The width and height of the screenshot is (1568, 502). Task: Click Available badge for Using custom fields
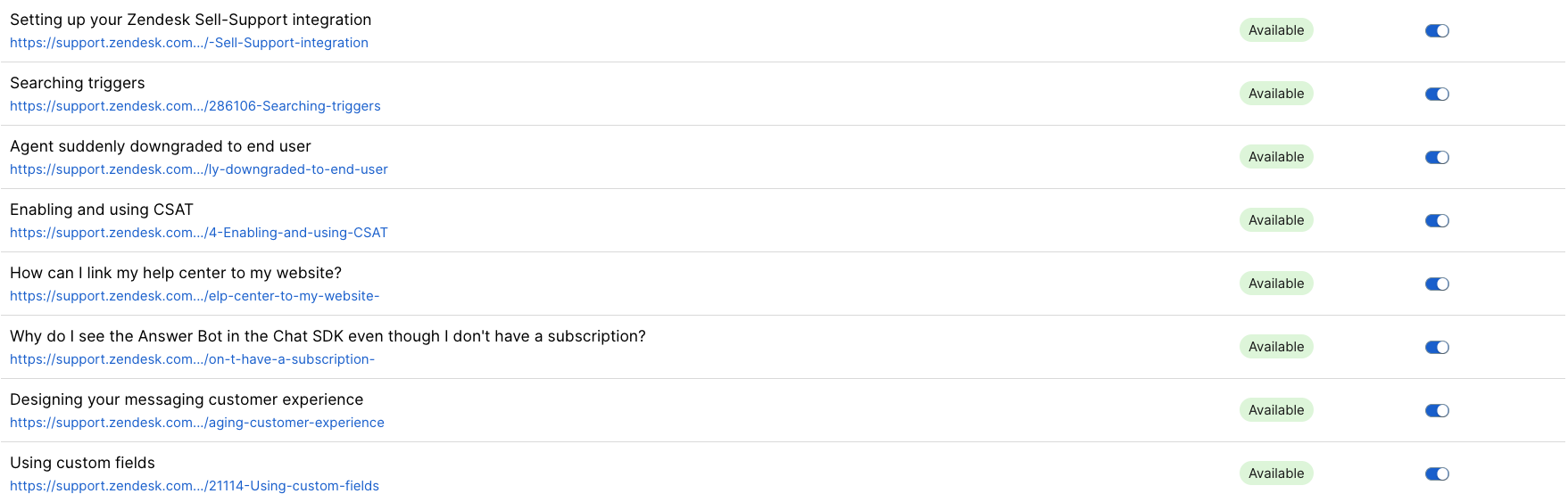[x=1276, y=473]
